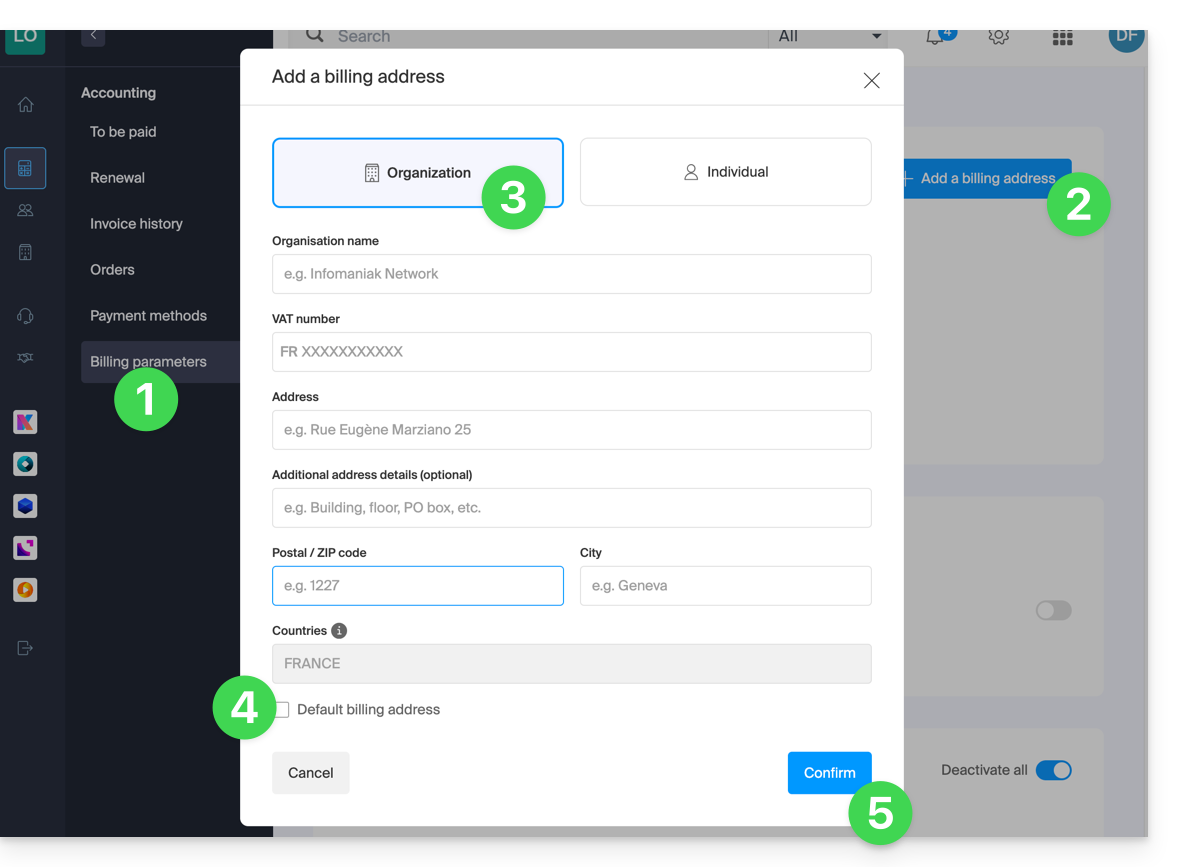The image size is (1178, 867).
Task: Collapse the sidebar with the chevron
Action: pos(93,35)
